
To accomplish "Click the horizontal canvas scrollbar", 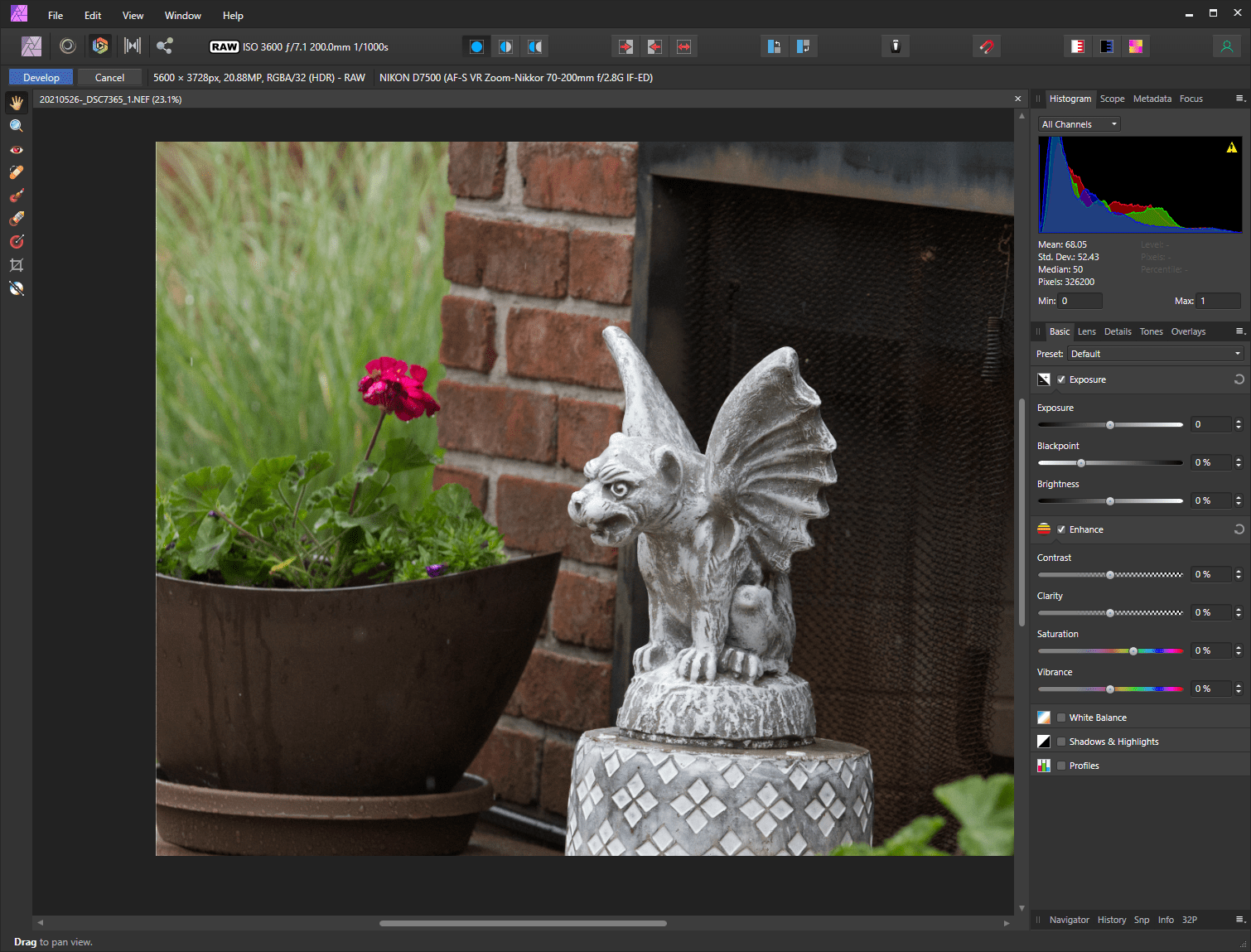I will (523, 923).
